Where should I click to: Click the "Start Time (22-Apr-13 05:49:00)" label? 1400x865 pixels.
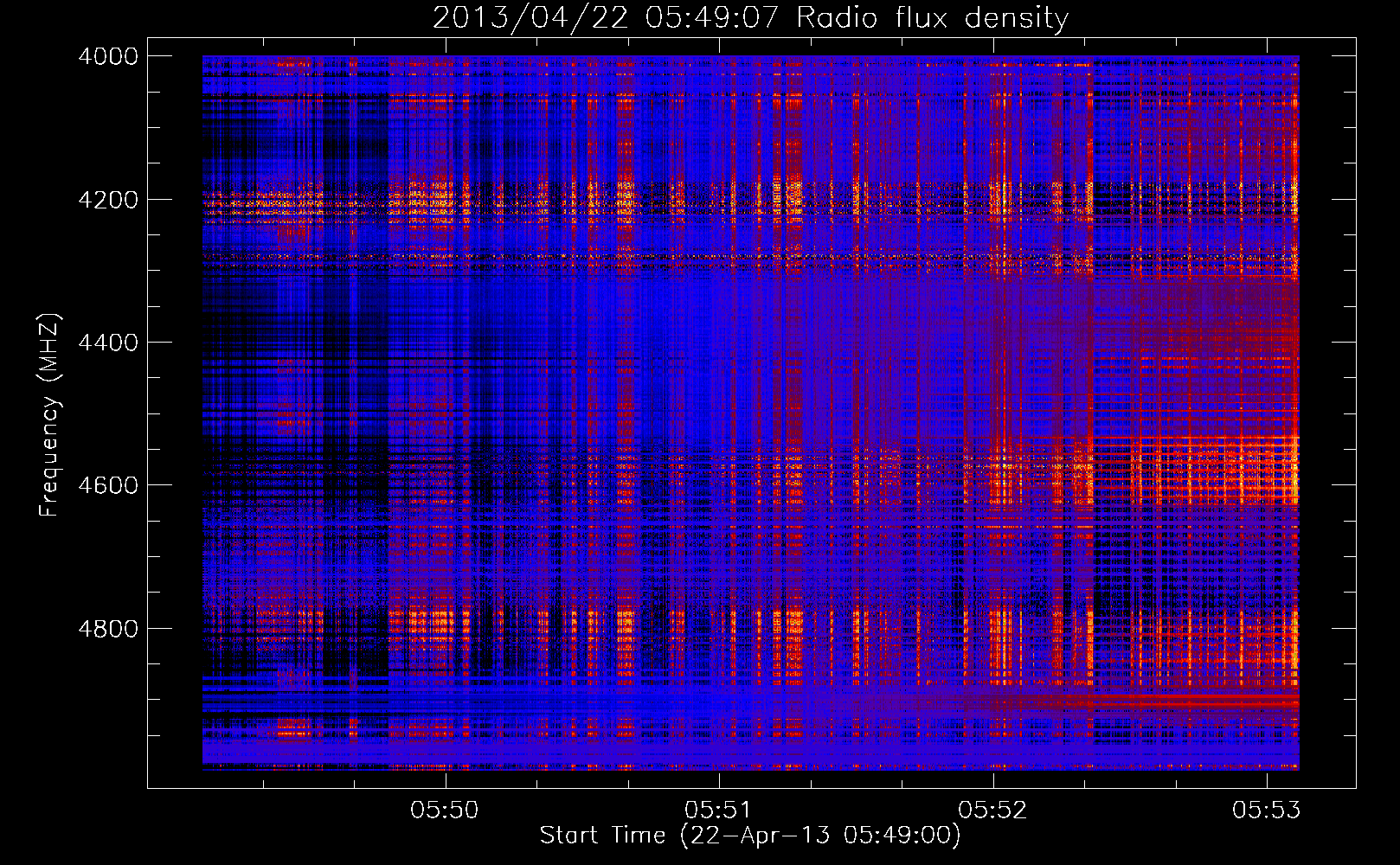coord(750,836)
